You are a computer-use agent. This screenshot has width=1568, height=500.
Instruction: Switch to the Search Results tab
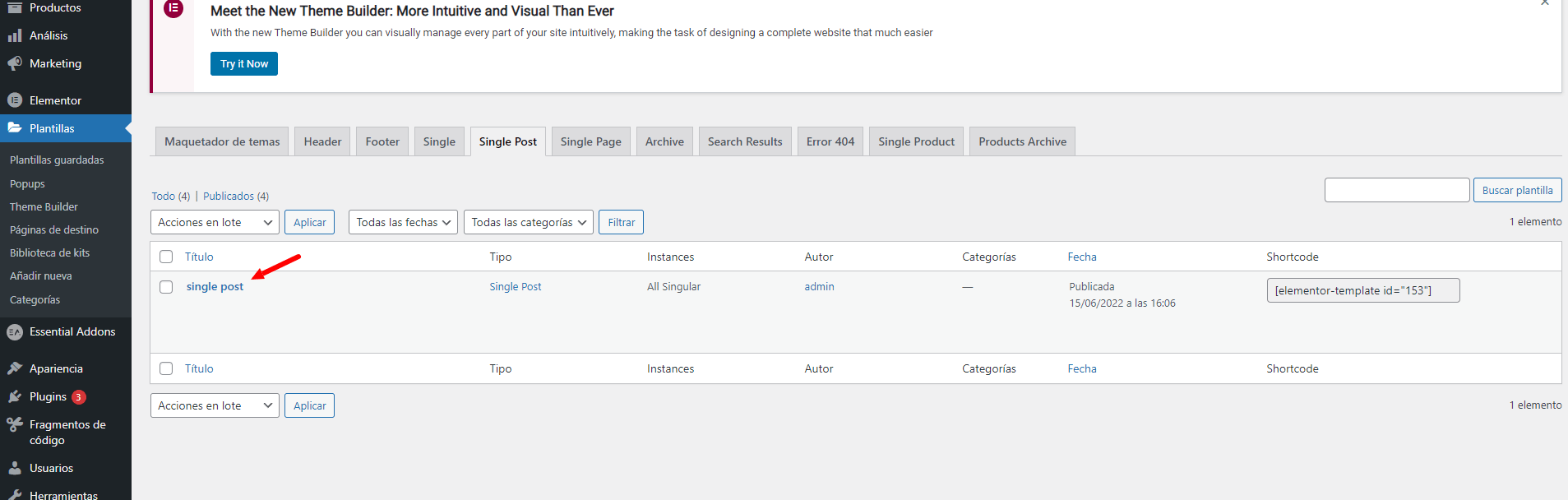pyautogui.click(x=745, y=141)
